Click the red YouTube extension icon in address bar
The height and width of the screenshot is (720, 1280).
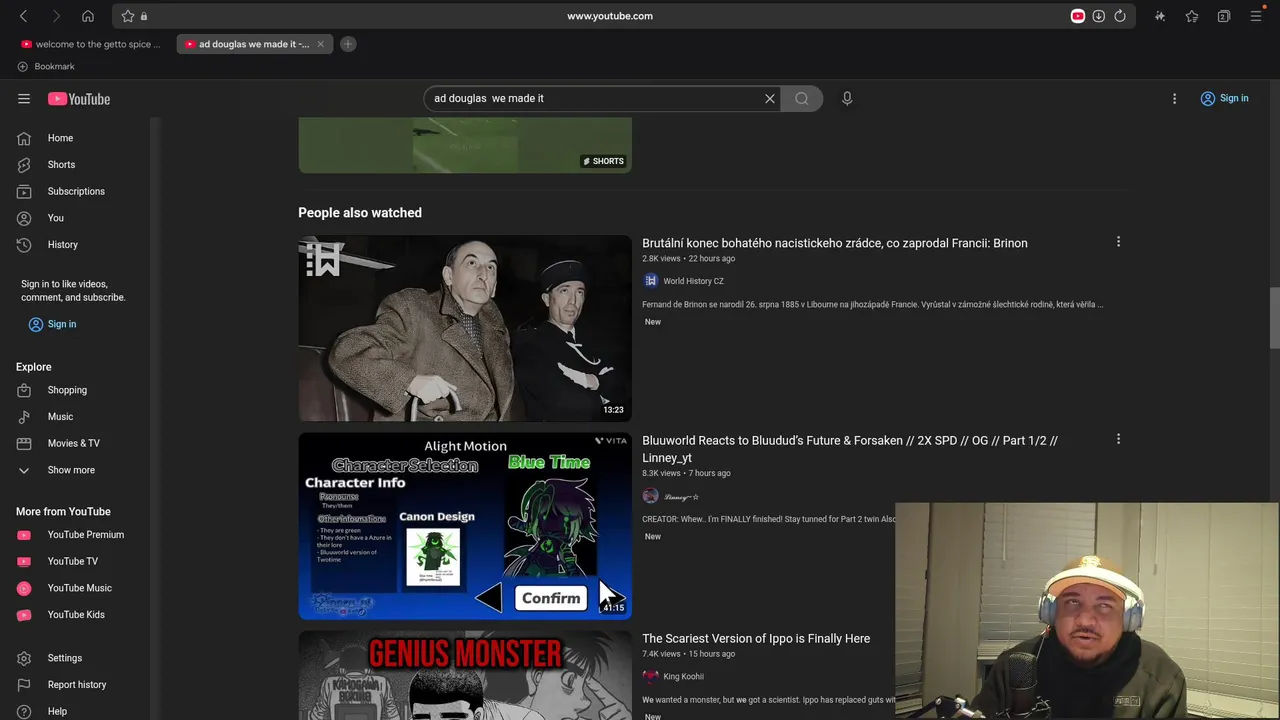pyautogui.click(x=1078, y=16)
